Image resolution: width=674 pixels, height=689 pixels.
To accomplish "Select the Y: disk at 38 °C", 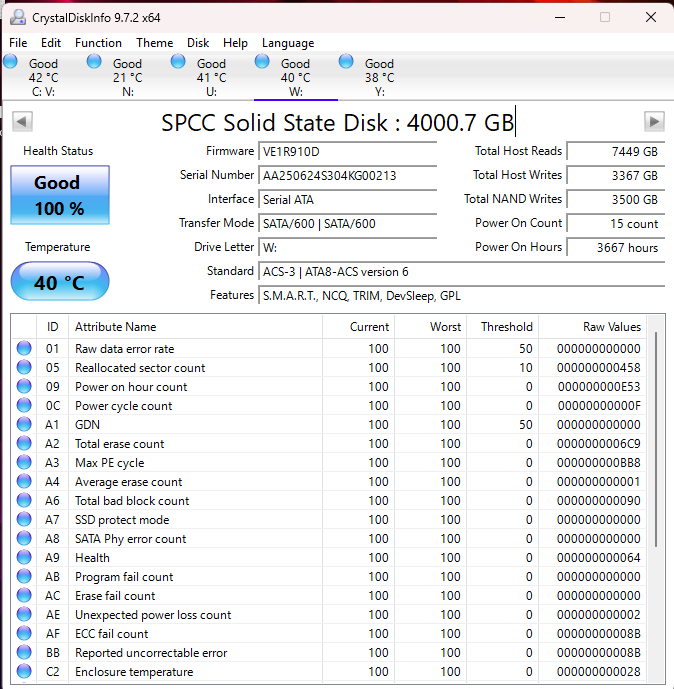I will tap(379, 78).
